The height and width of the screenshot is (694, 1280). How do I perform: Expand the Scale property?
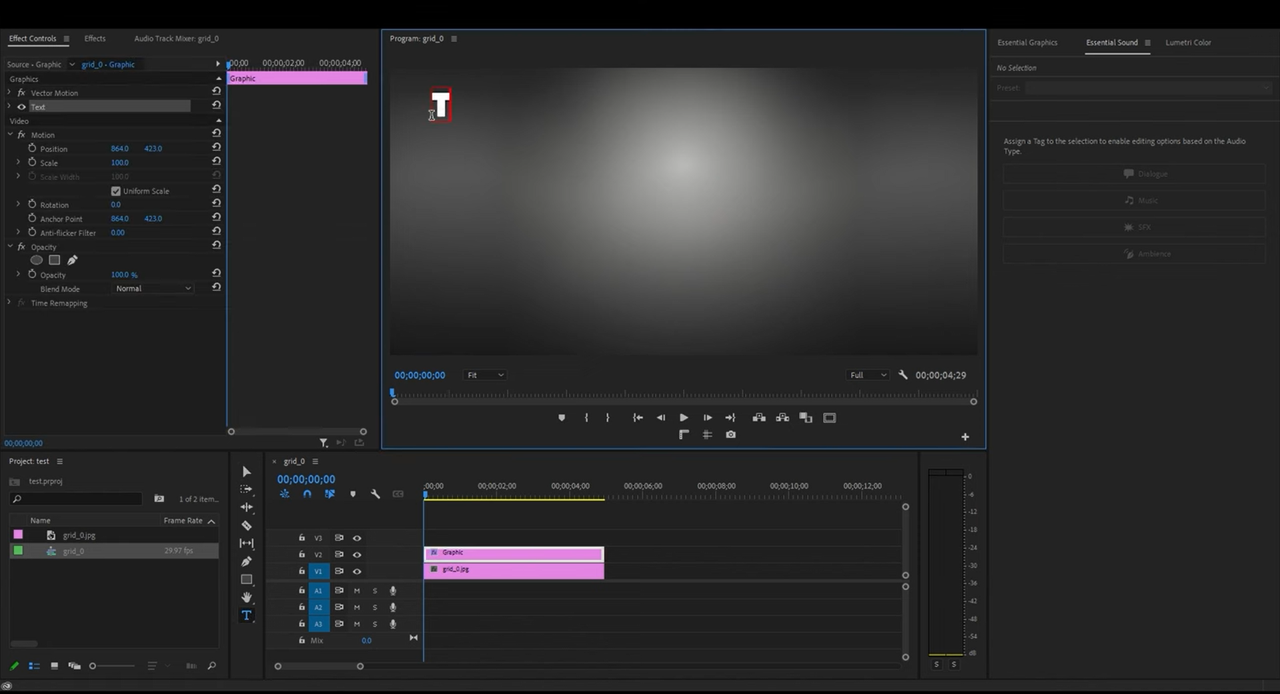tap(18, 162)
